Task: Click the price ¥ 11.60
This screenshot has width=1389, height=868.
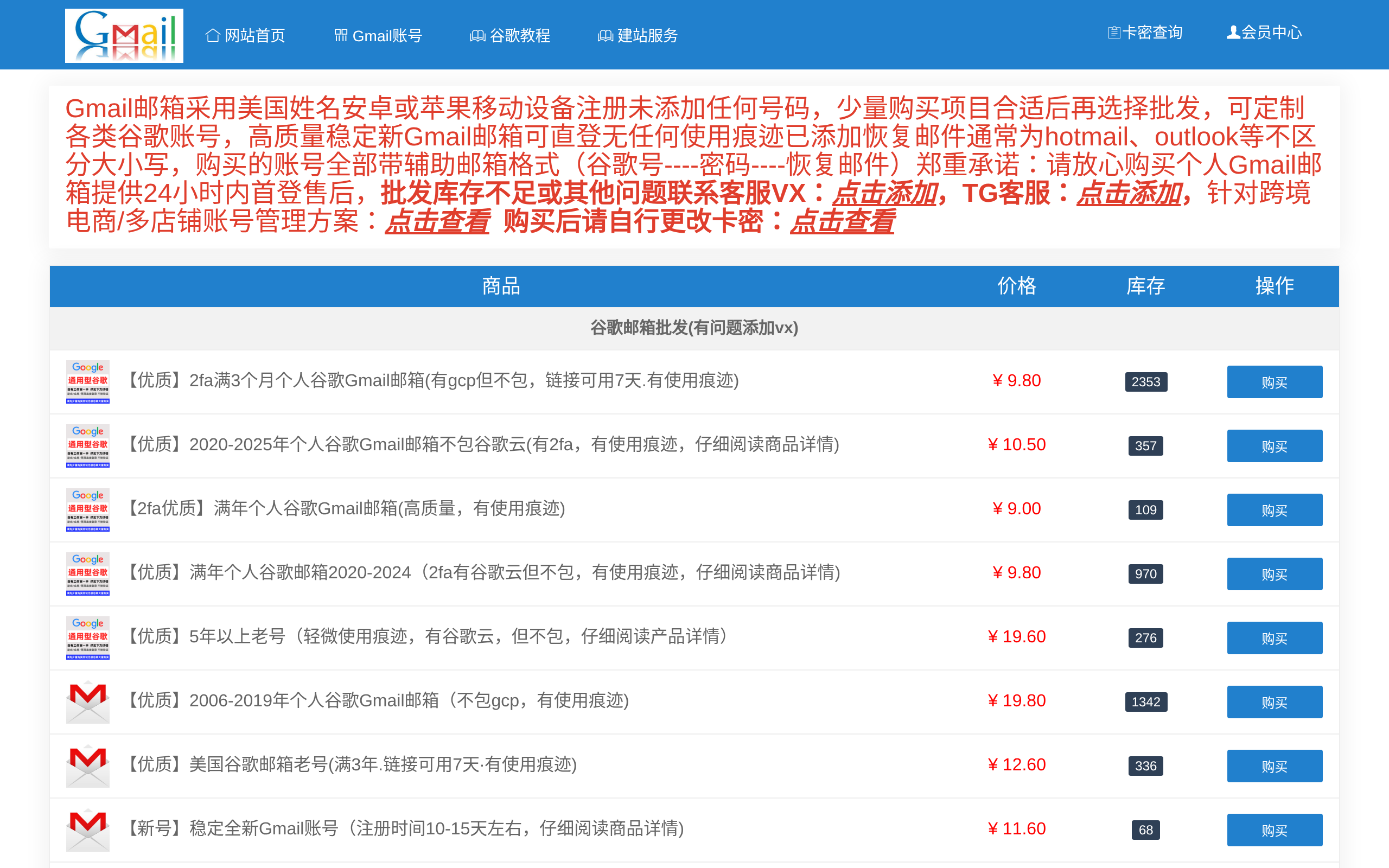Action: (1016, 828)
